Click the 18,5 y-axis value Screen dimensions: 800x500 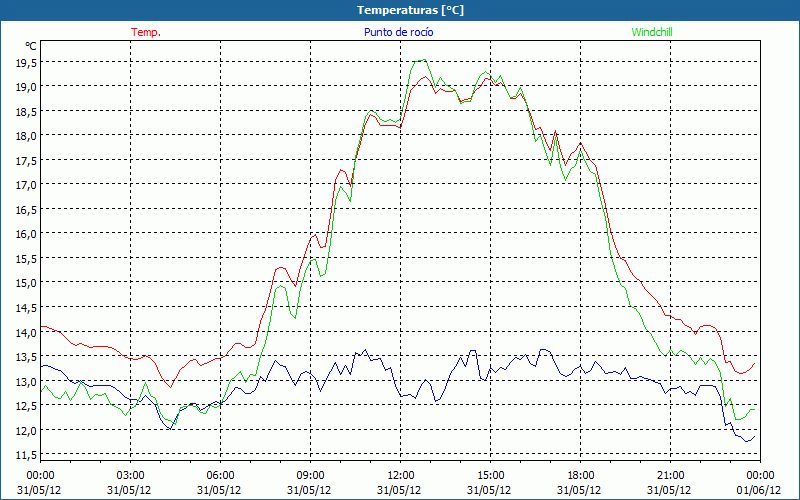pos(26,111)
